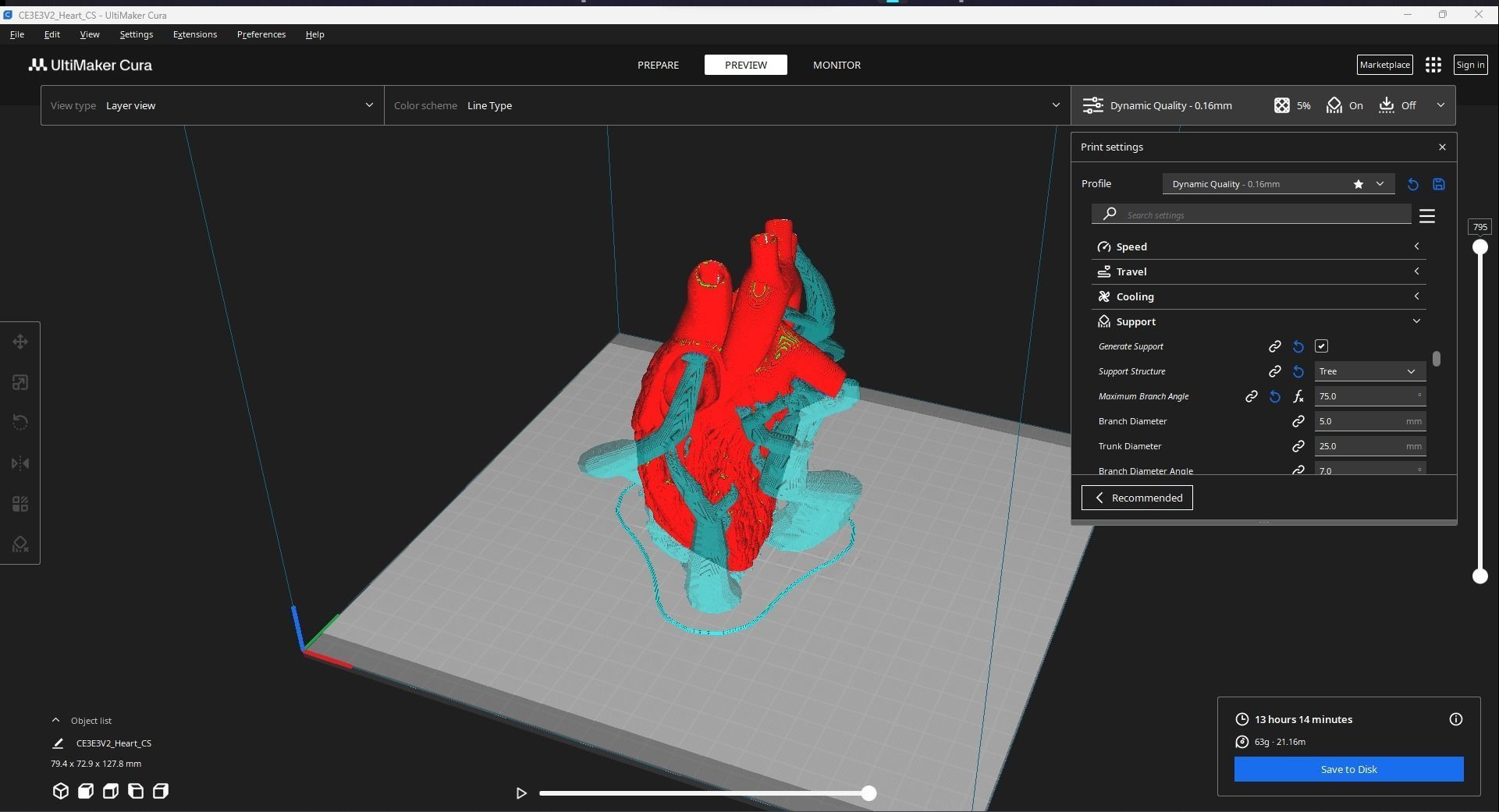Select the Per Model Settings tool

(x=20, y=504)
